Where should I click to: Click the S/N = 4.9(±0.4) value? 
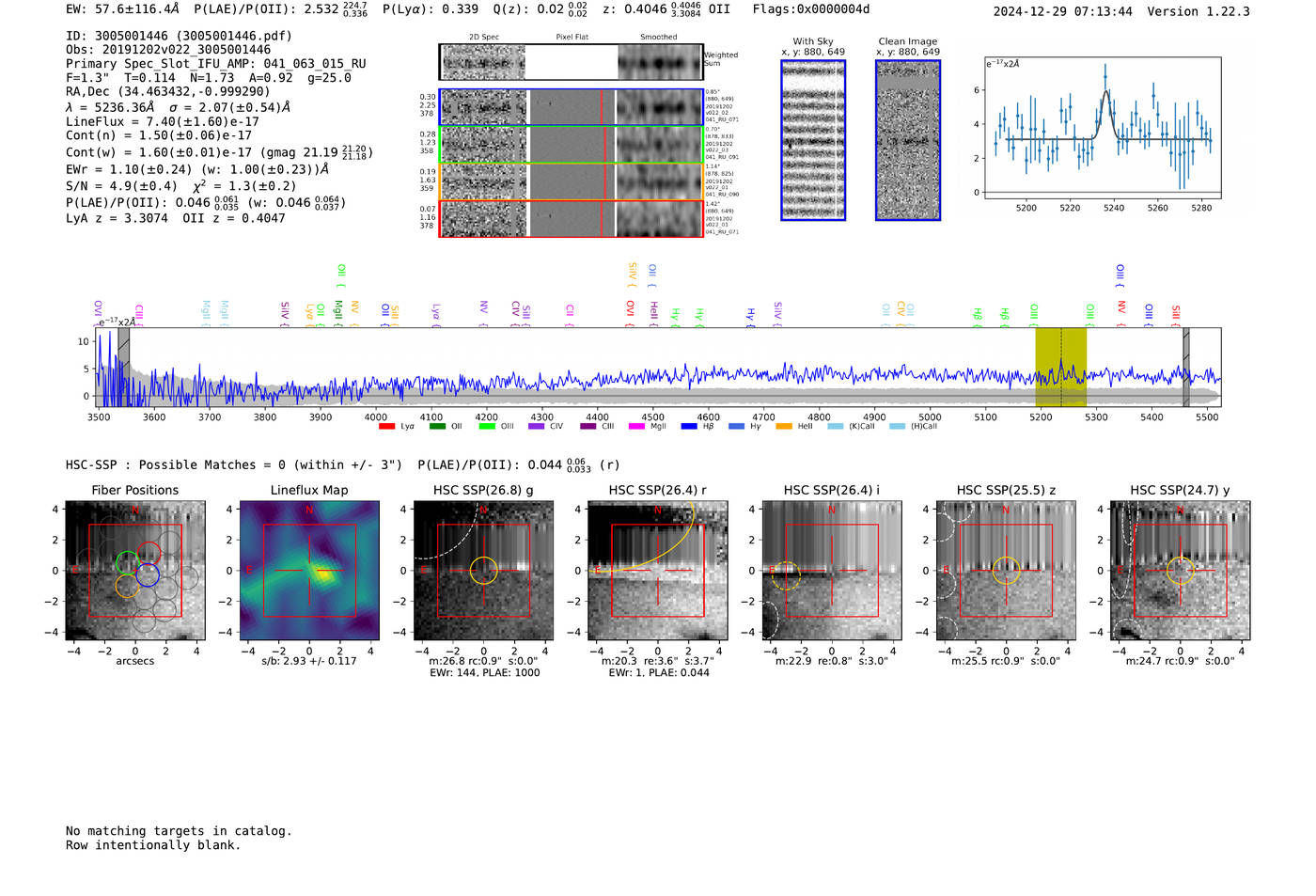coord(121,186)
